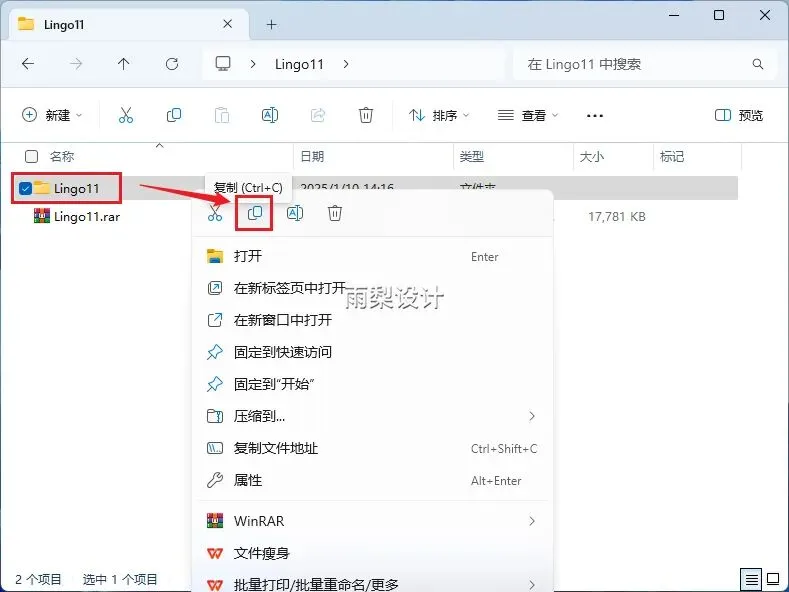Sort by the 类型 column header
Image resolution: width=789 pixels, height=592 pixels.
[471, 157]
